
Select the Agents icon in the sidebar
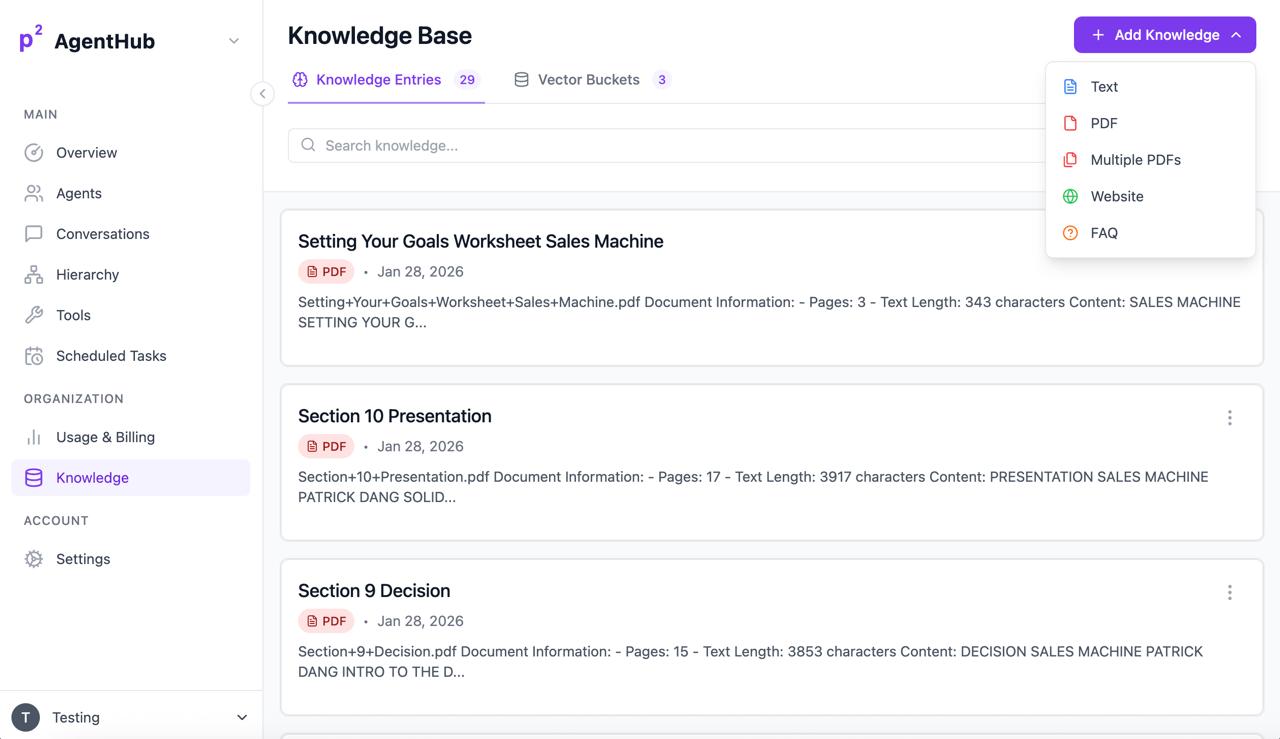(34, 193)
